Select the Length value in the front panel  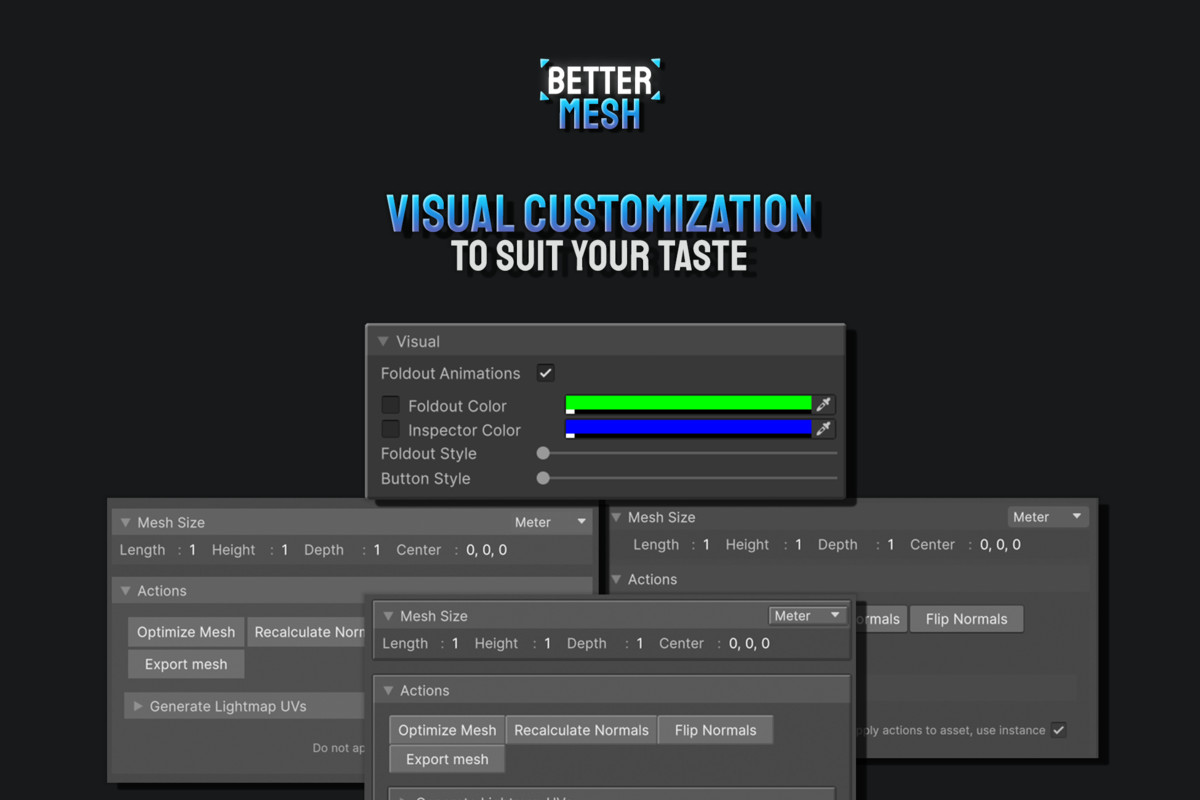(x=455, y=644)
